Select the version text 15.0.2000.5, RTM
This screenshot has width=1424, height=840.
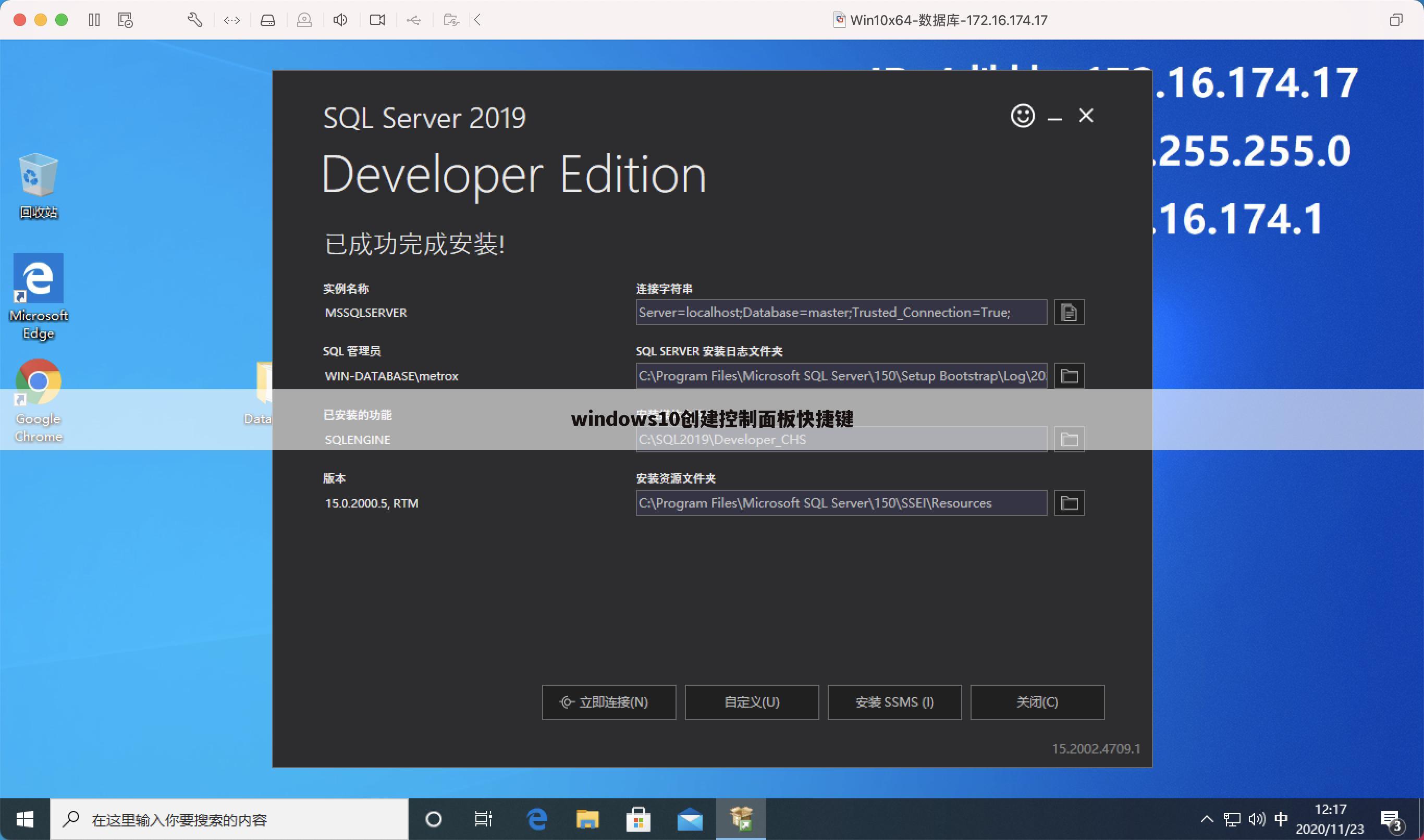372,504
